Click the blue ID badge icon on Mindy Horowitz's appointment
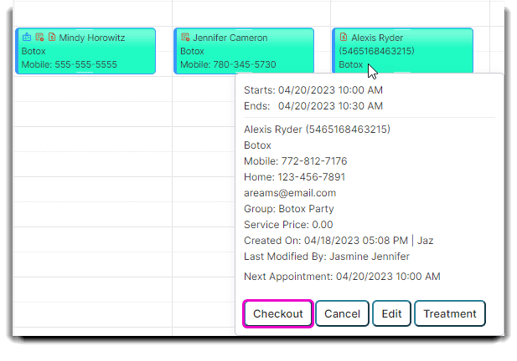The width and height of the screenshot is (517, 361). (27, 37)
